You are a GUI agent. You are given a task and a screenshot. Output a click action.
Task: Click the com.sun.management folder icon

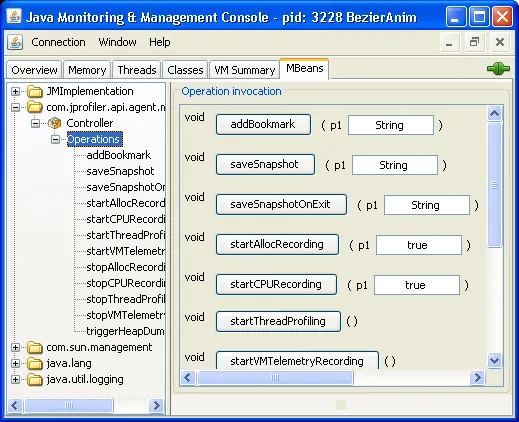pyautogui.click(x=35, y=347)
